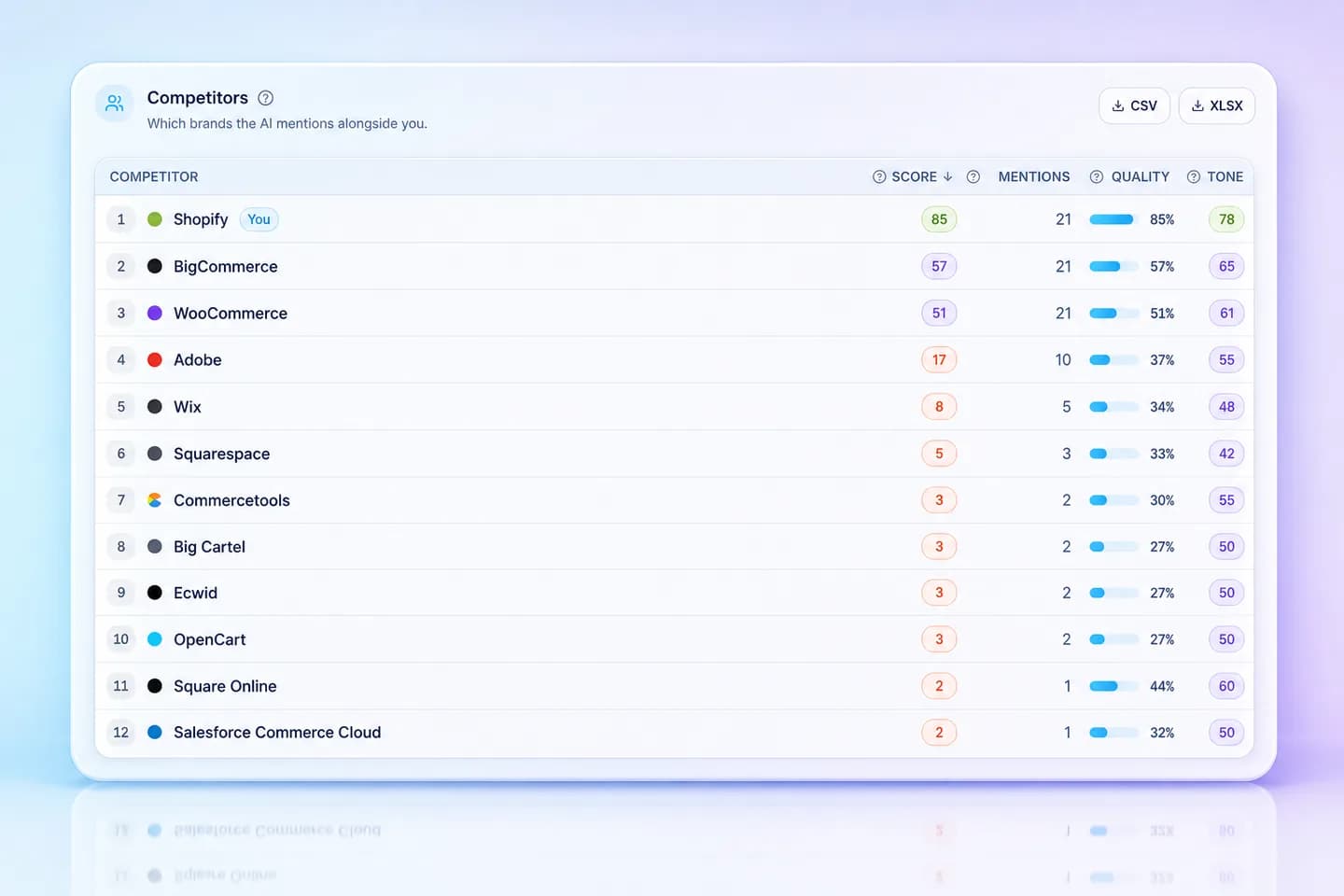Click help icon left of QUALITY header

click(x=1097, y=176)
